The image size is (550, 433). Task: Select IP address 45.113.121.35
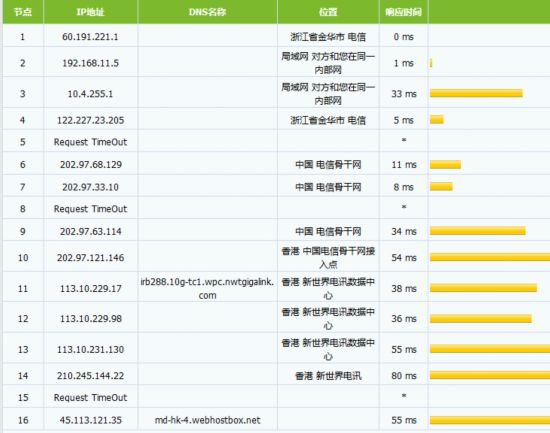coord(91,420)
